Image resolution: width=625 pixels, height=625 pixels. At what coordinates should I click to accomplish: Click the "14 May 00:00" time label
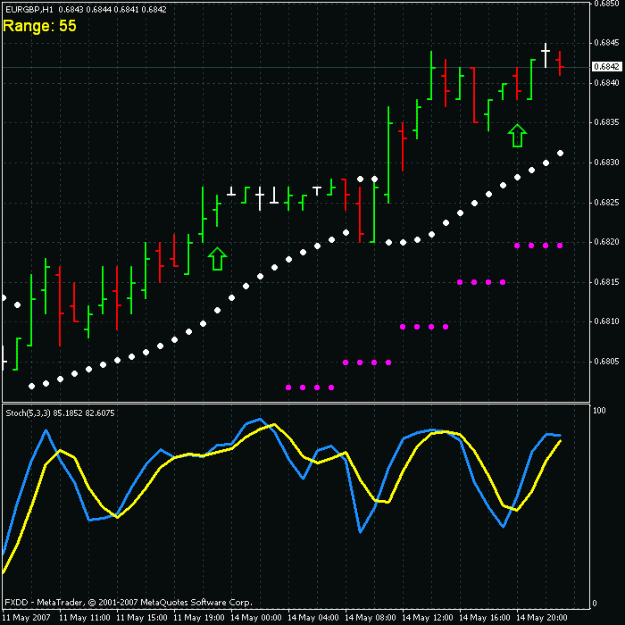pyautogui.click(x=256, y=618)
